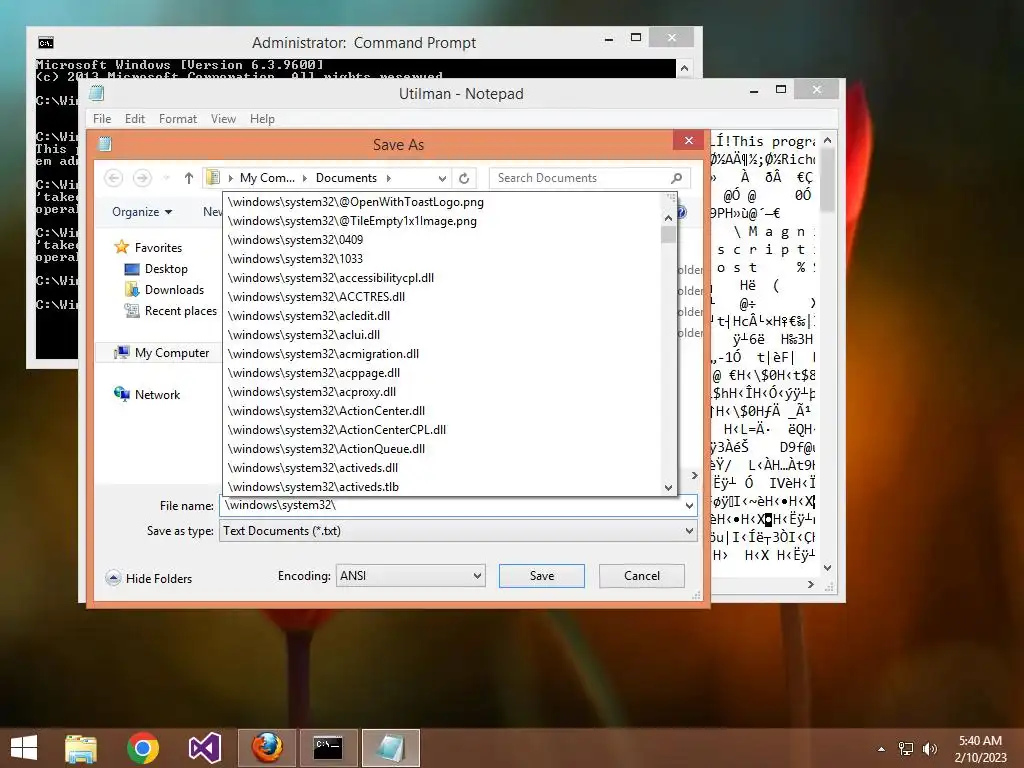Select suggestion accessibilitycpl.dll
The image size is (1024, 768).
click(x=442, y=278)
